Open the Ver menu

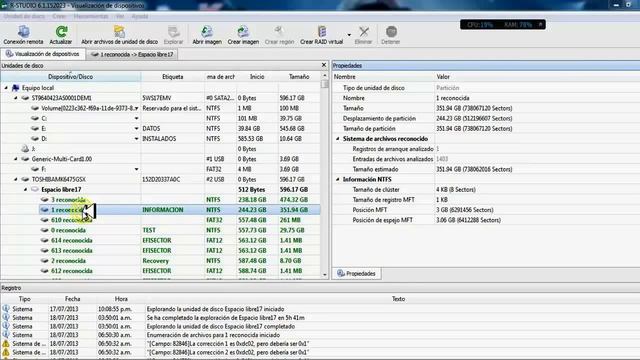point(120,16)
